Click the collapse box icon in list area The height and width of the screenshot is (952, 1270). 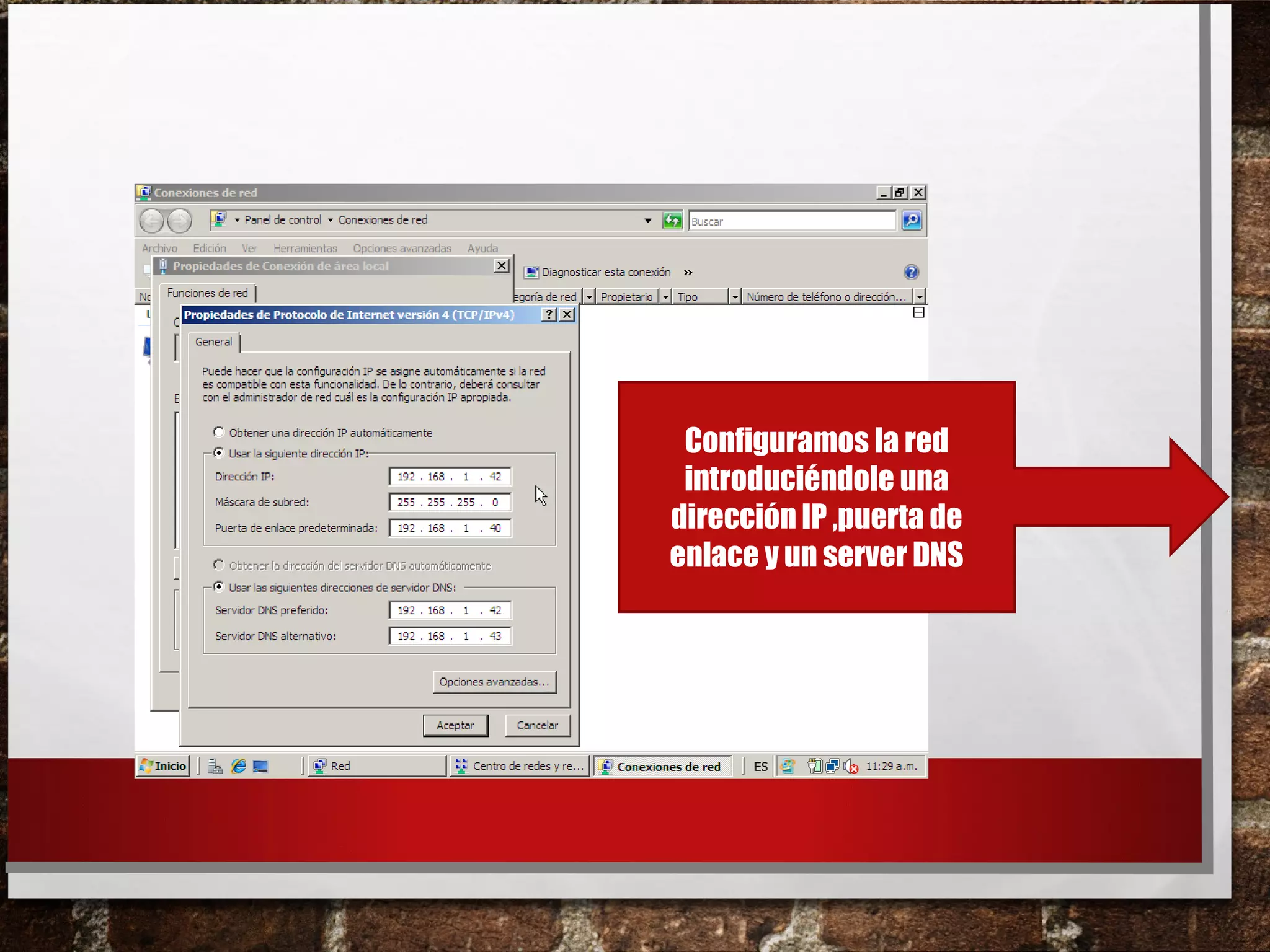coord(919,312)
